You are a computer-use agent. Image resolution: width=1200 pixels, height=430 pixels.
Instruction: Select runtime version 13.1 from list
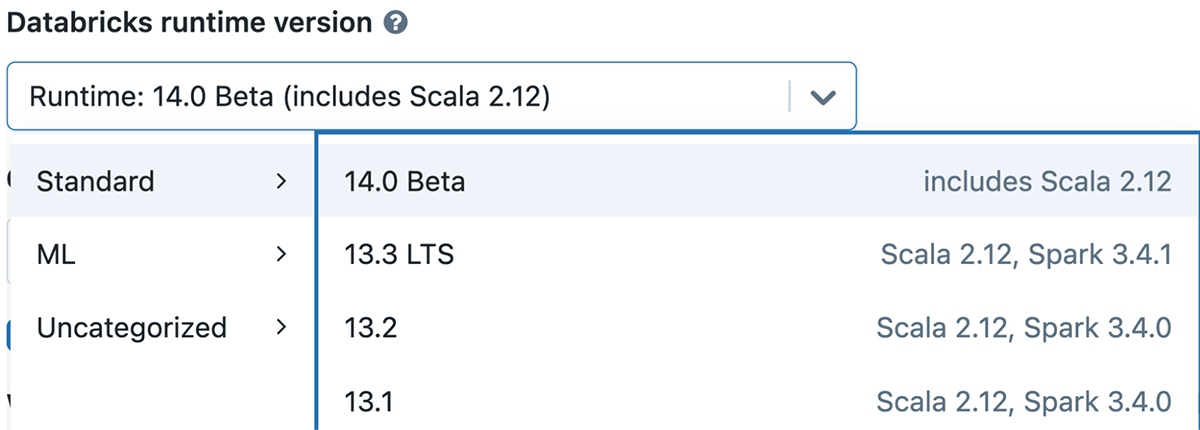(x=369, y=402)
